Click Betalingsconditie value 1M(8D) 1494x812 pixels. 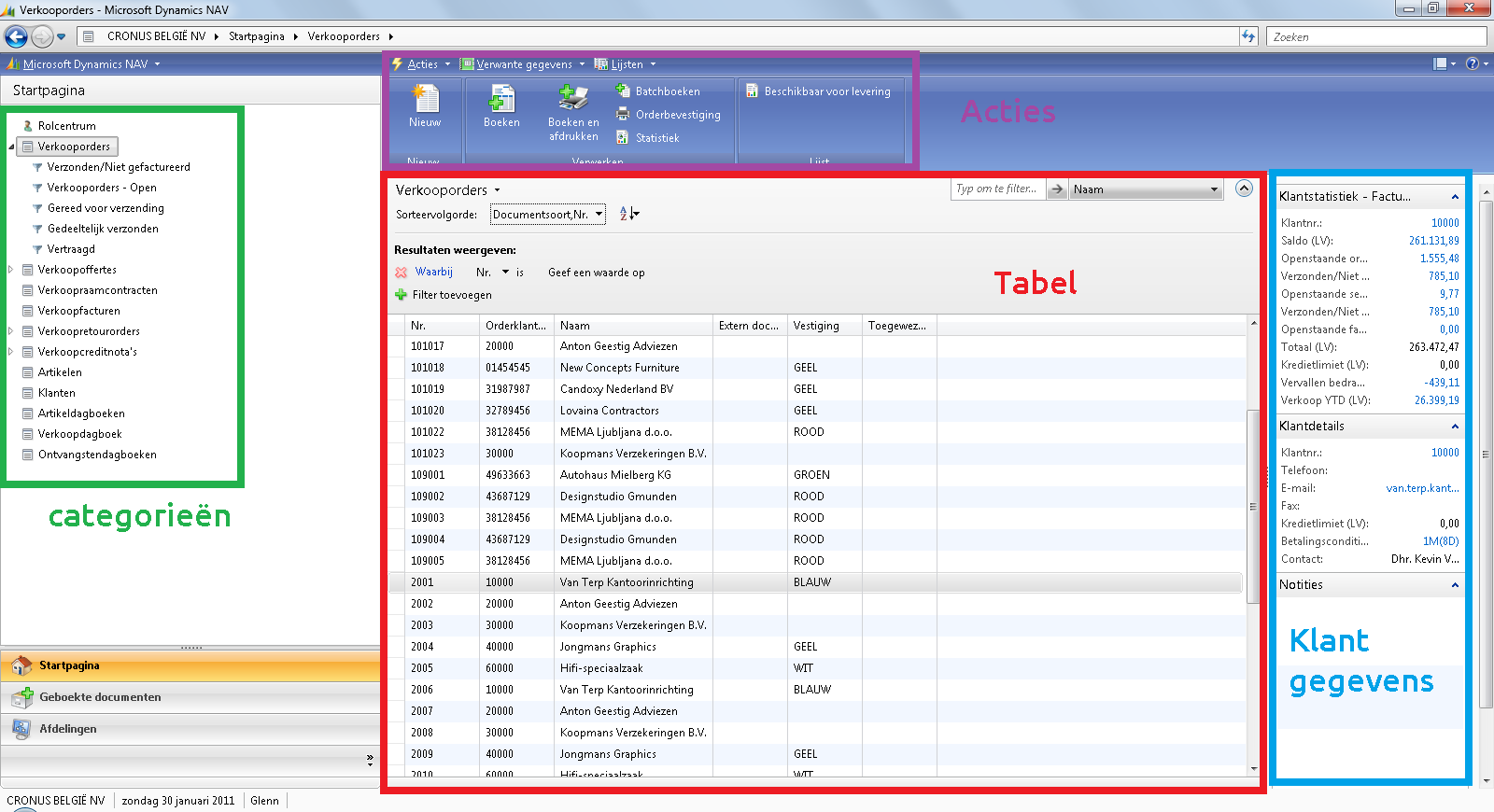point(1441,541)
